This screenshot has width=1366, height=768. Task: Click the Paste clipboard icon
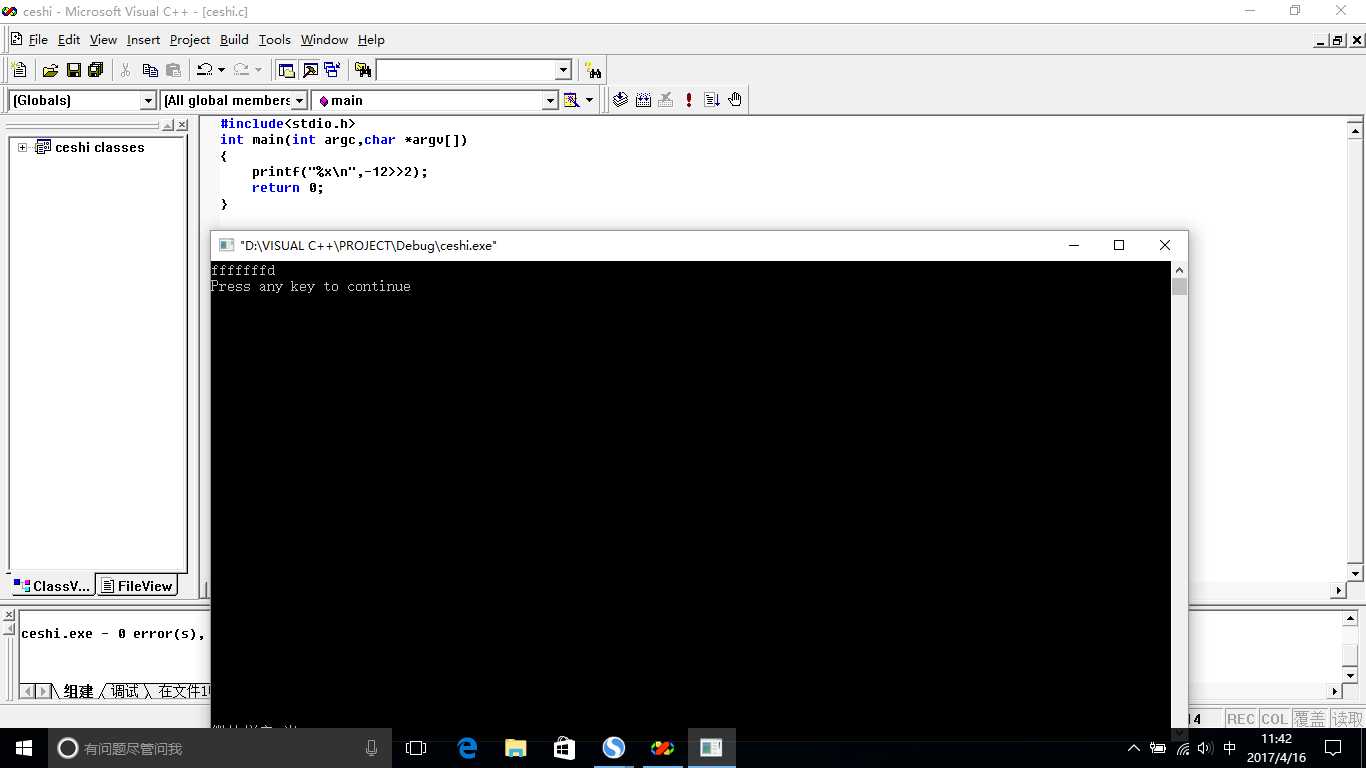(173, 70)
